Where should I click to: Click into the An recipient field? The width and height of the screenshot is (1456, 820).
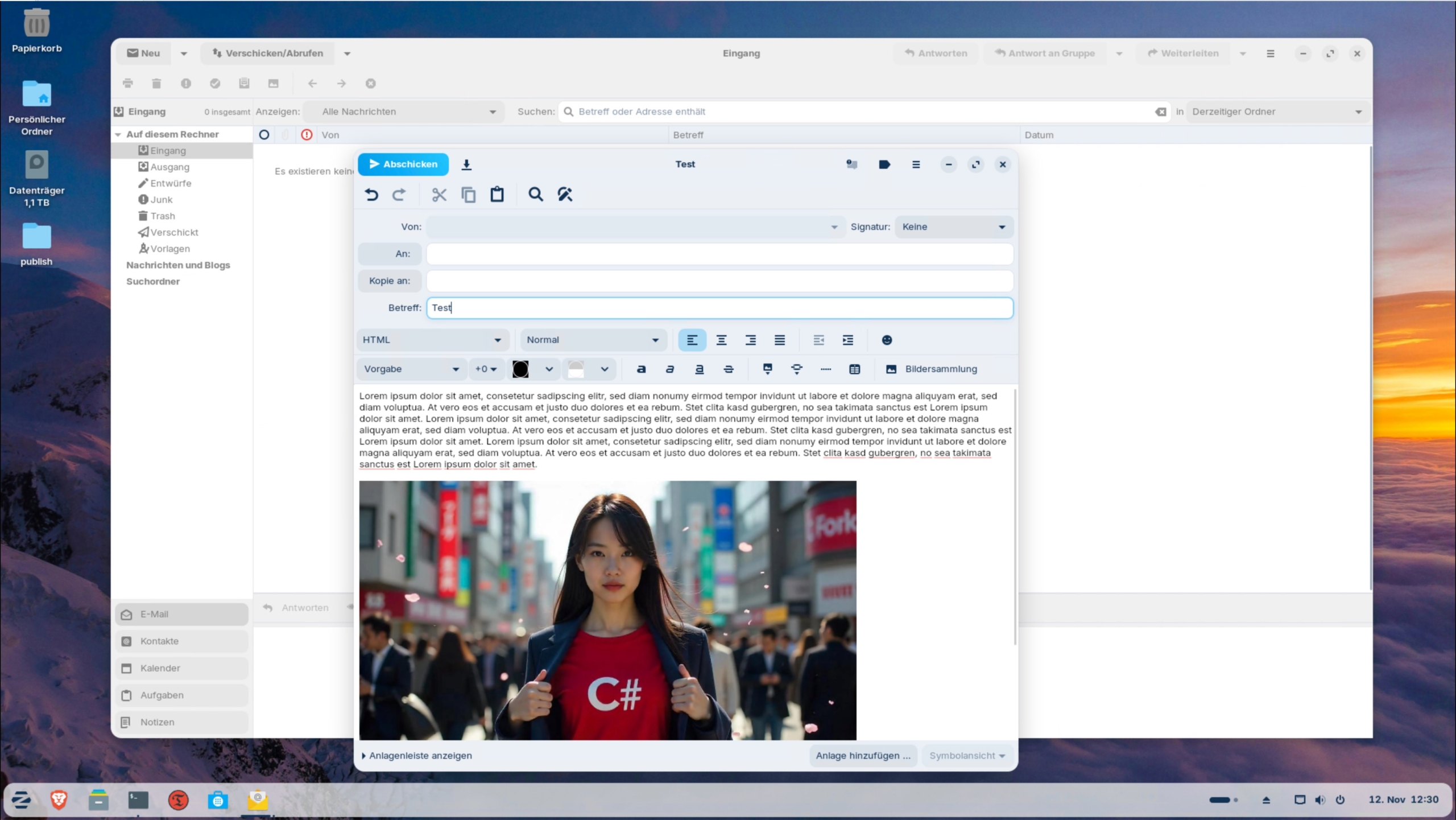tap(719, 254)
